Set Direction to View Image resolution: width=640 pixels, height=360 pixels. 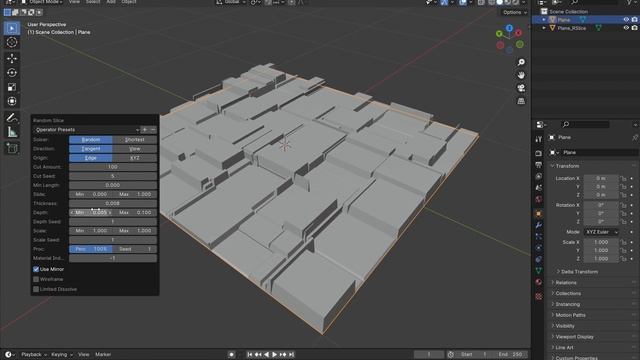135,149
